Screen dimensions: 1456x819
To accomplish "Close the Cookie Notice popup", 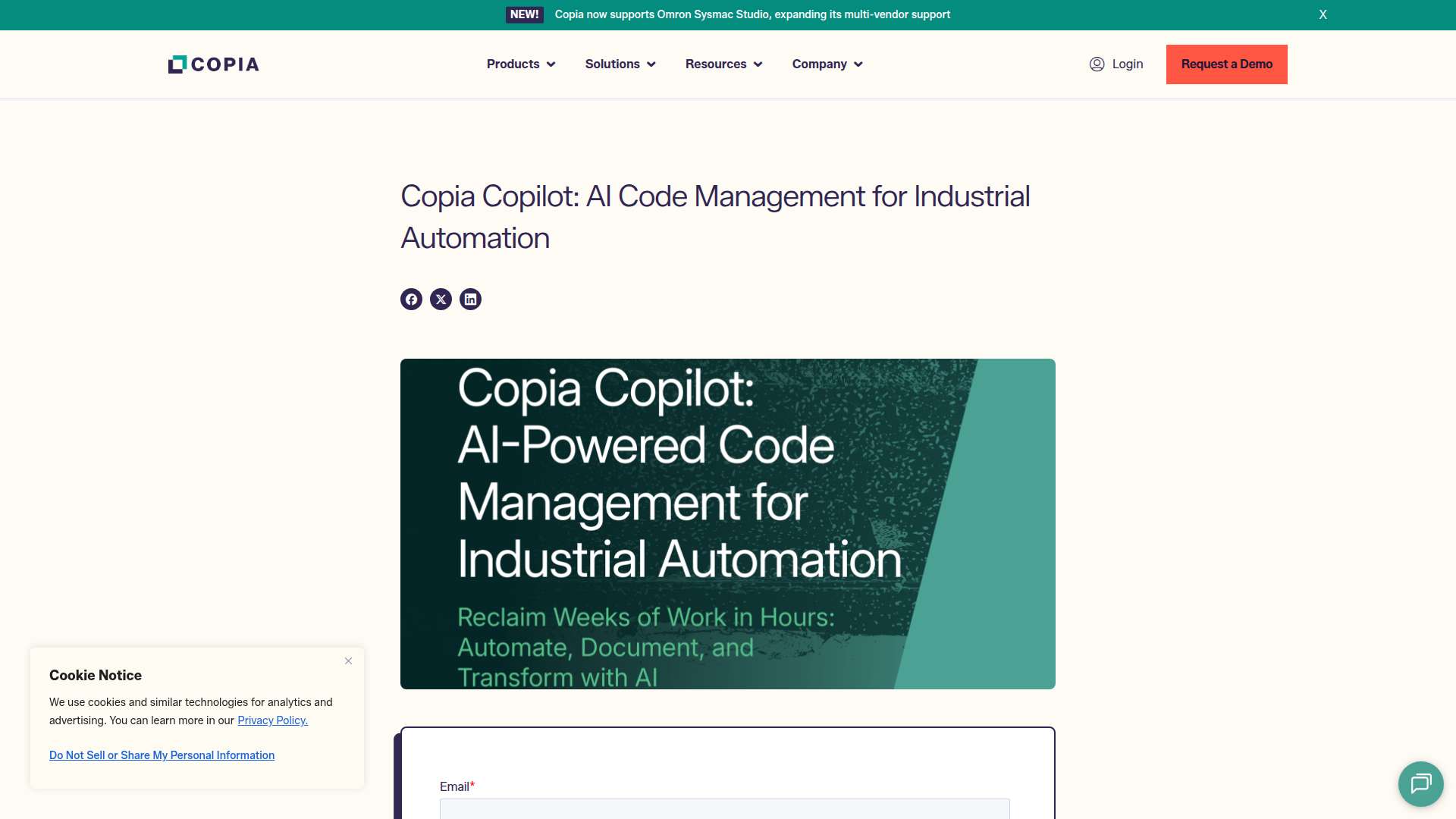I will coord(348,661).
